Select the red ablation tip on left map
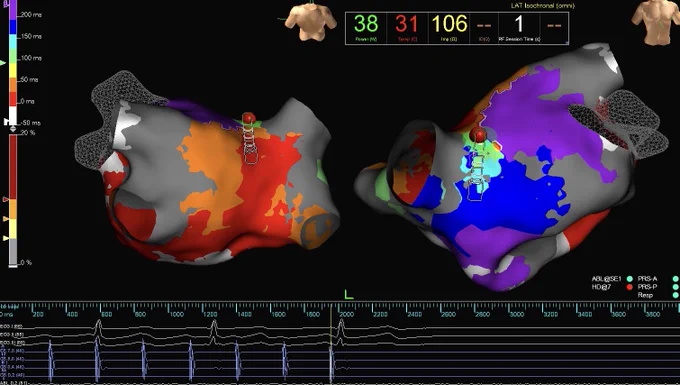The height and width of the screenshot is (385, 680). 248,118
